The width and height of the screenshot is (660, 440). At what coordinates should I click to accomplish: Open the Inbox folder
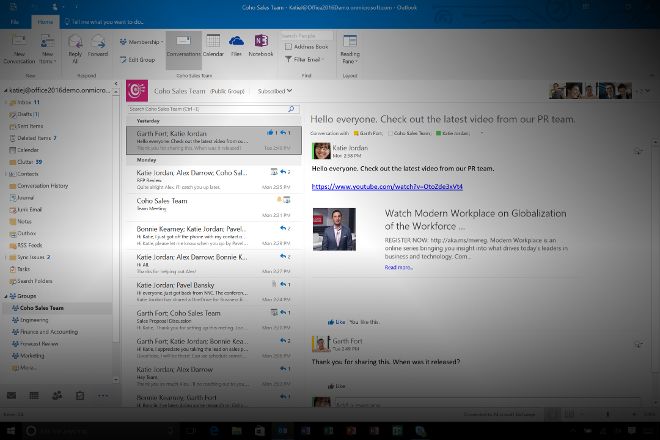click(x=24, y=102)
